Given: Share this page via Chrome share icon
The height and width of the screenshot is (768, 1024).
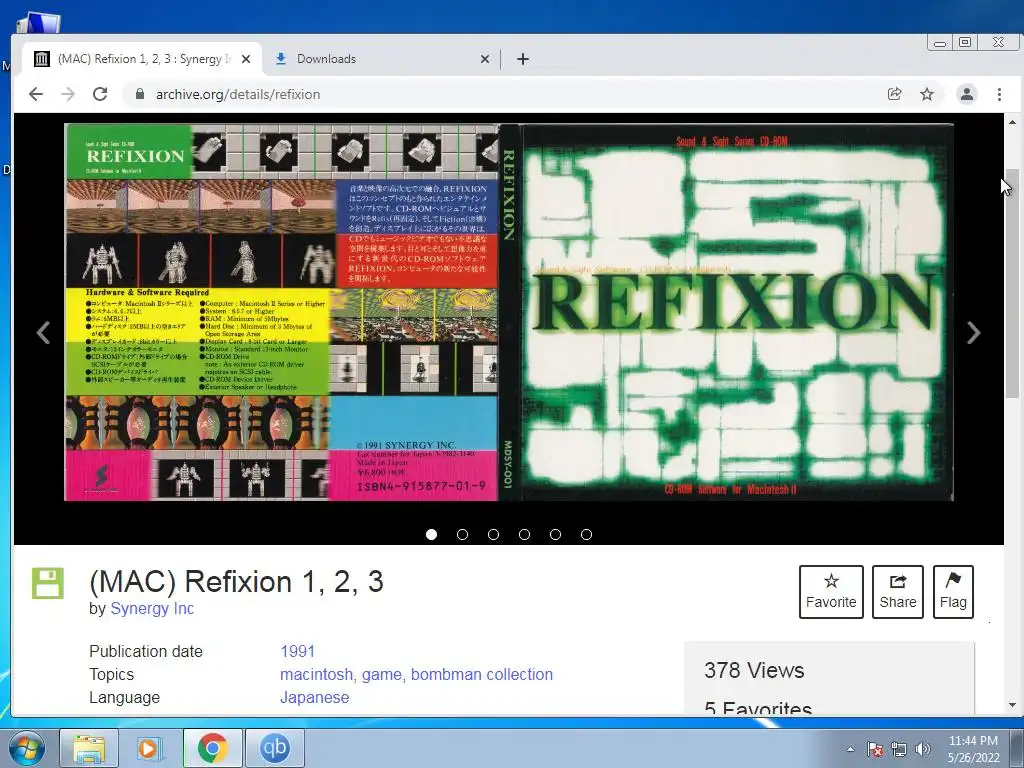Looking at the screenshot, I should (895, 94).
